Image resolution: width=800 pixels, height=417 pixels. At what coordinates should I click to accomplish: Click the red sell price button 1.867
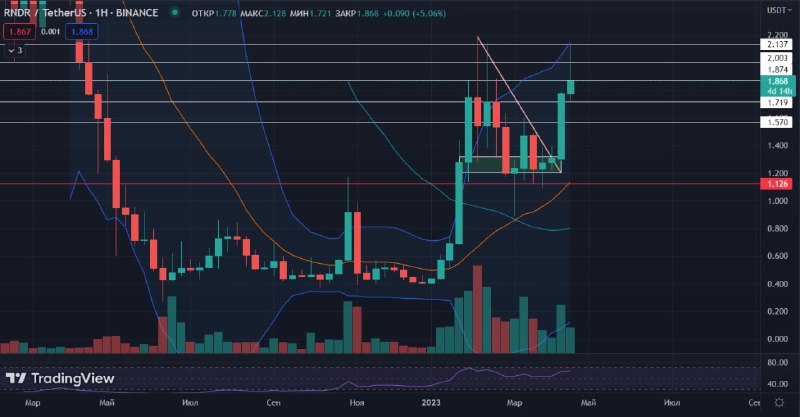pos(19,32)
